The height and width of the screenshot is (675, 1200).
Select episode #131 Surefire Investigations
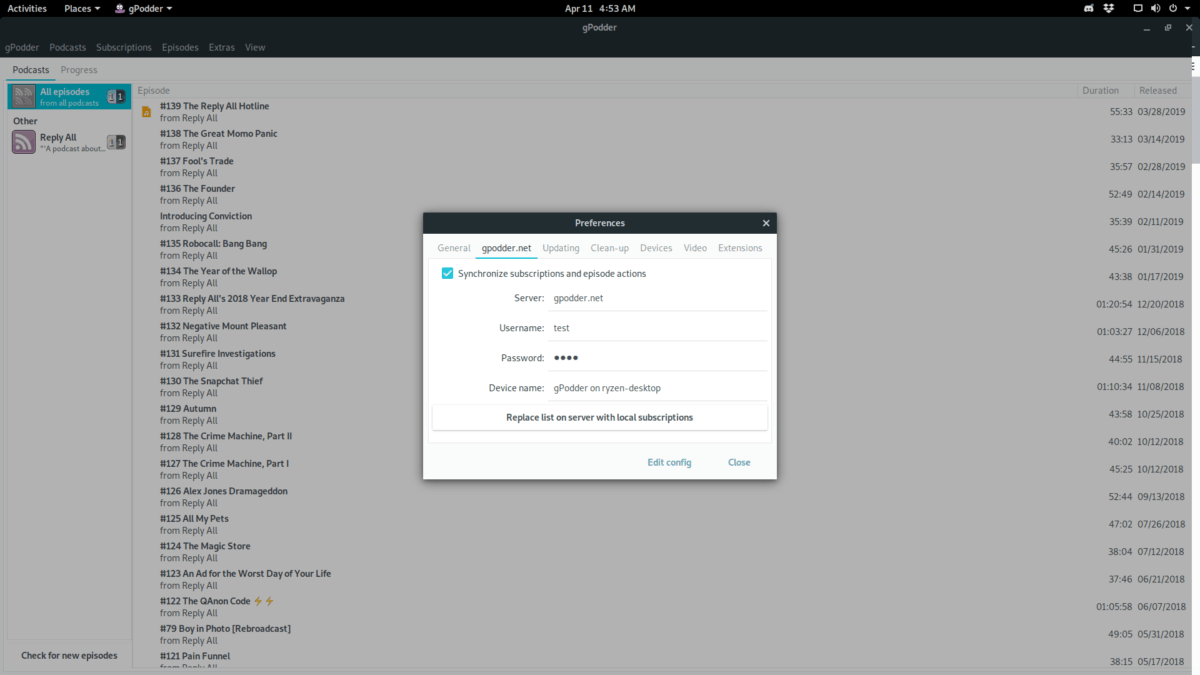tap(662, 359)
